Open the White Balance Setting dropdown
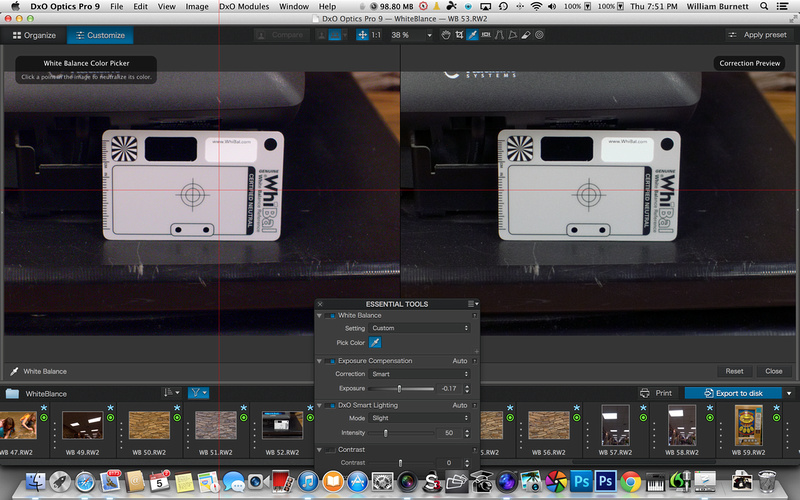The width and height of the screenshot is (800, 500). pos(419,328)
